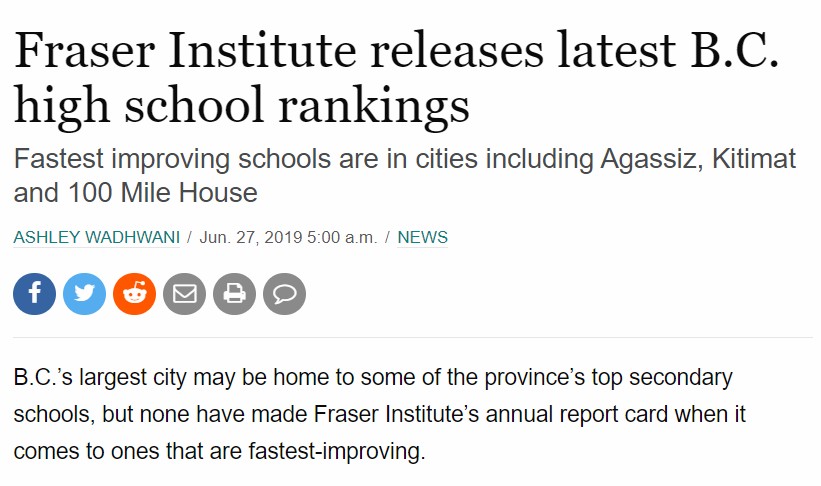
Task: Click the divider line below share icons
Action: pyautogui.click(x=413, y=338)
